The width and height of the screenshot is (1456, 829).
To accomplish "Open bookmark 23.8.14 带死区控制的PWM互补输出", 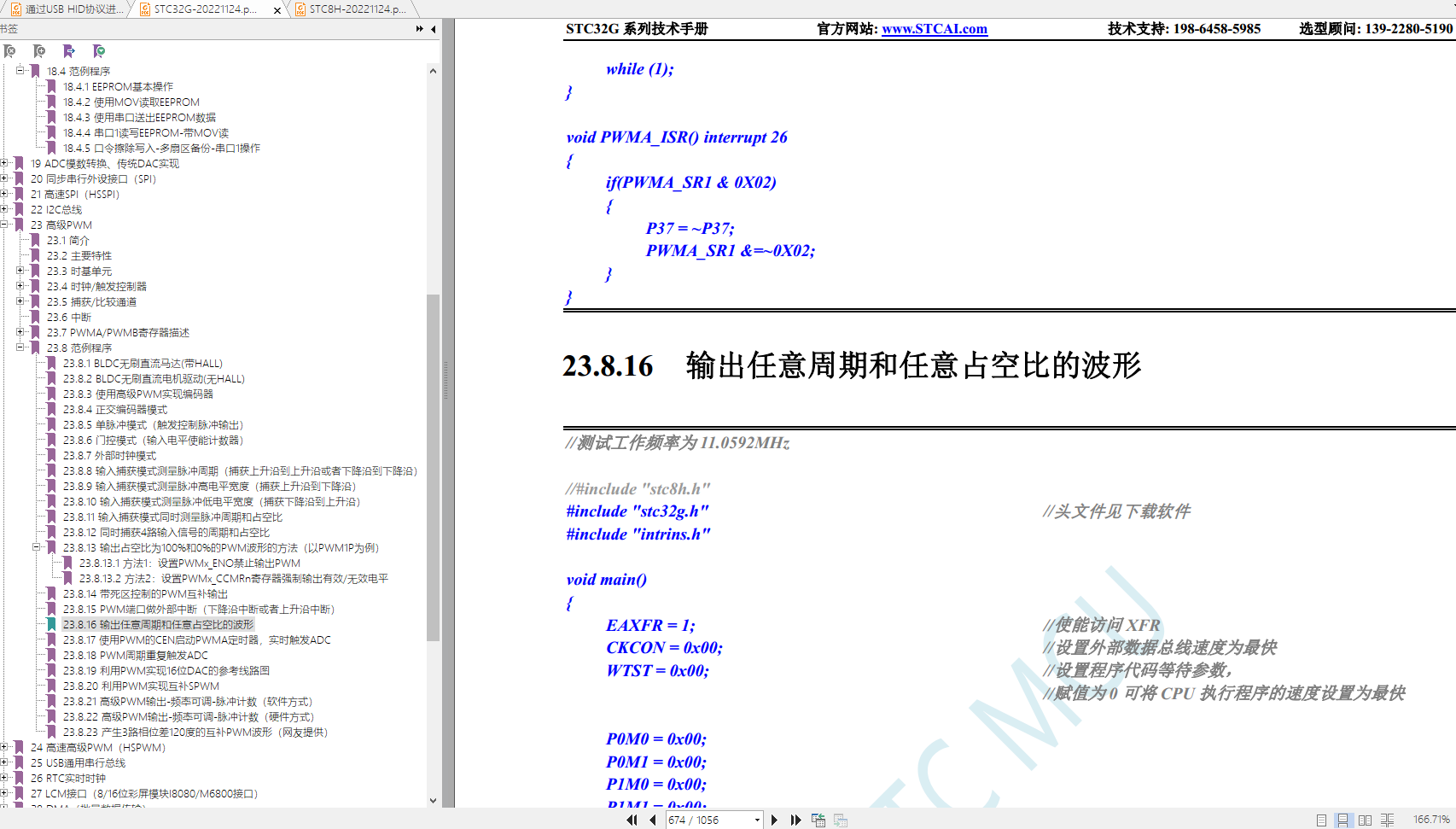I will click(x=145, y=594).
